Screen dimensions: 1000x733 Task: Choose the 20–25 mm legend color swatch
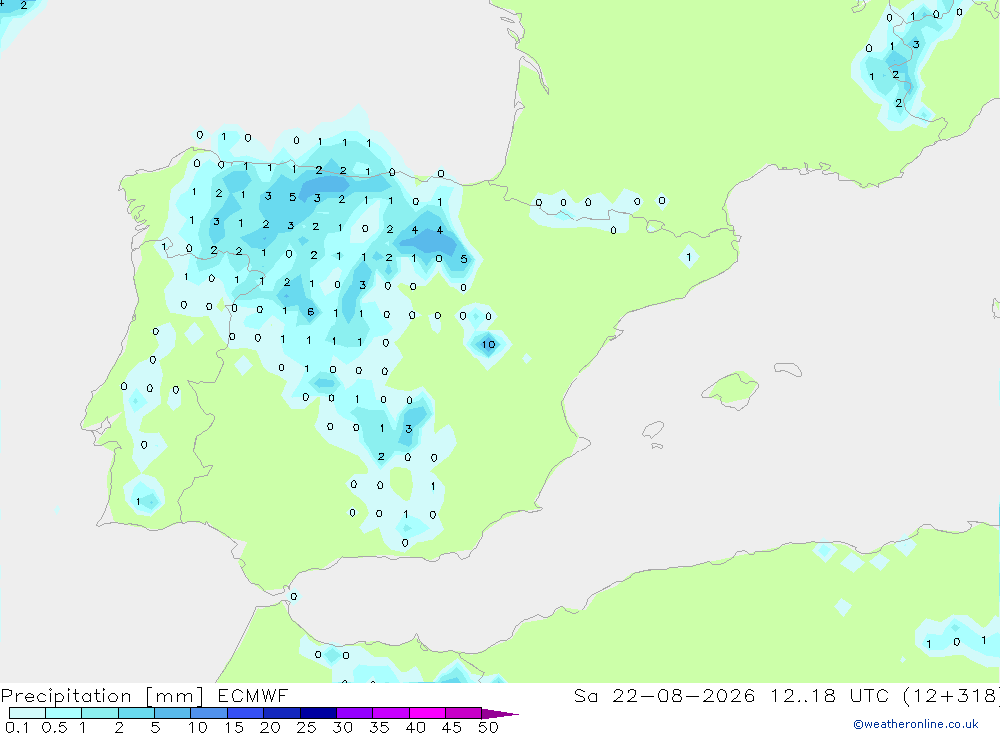pos(282,713)
